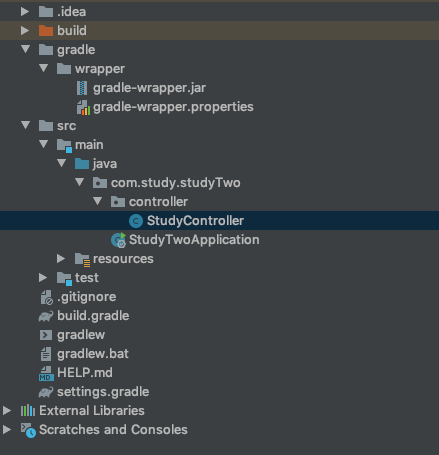The image size is (439, 455).
Task: Select the highlighted build folder label
Action: [x=72, y=31]
